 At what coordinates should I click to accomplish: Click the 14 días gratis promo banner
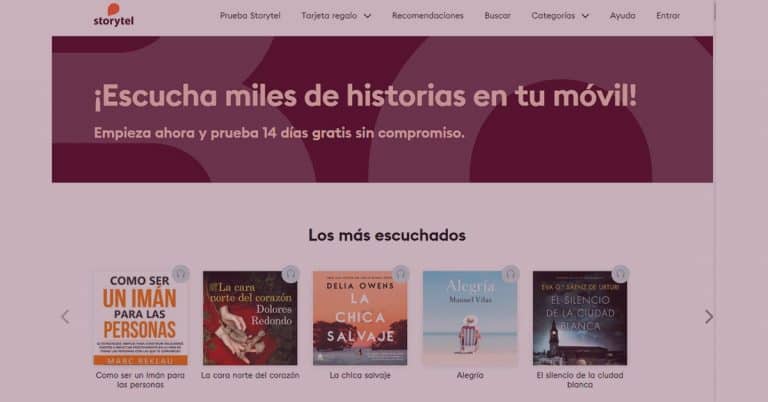[x=382, y=109]
